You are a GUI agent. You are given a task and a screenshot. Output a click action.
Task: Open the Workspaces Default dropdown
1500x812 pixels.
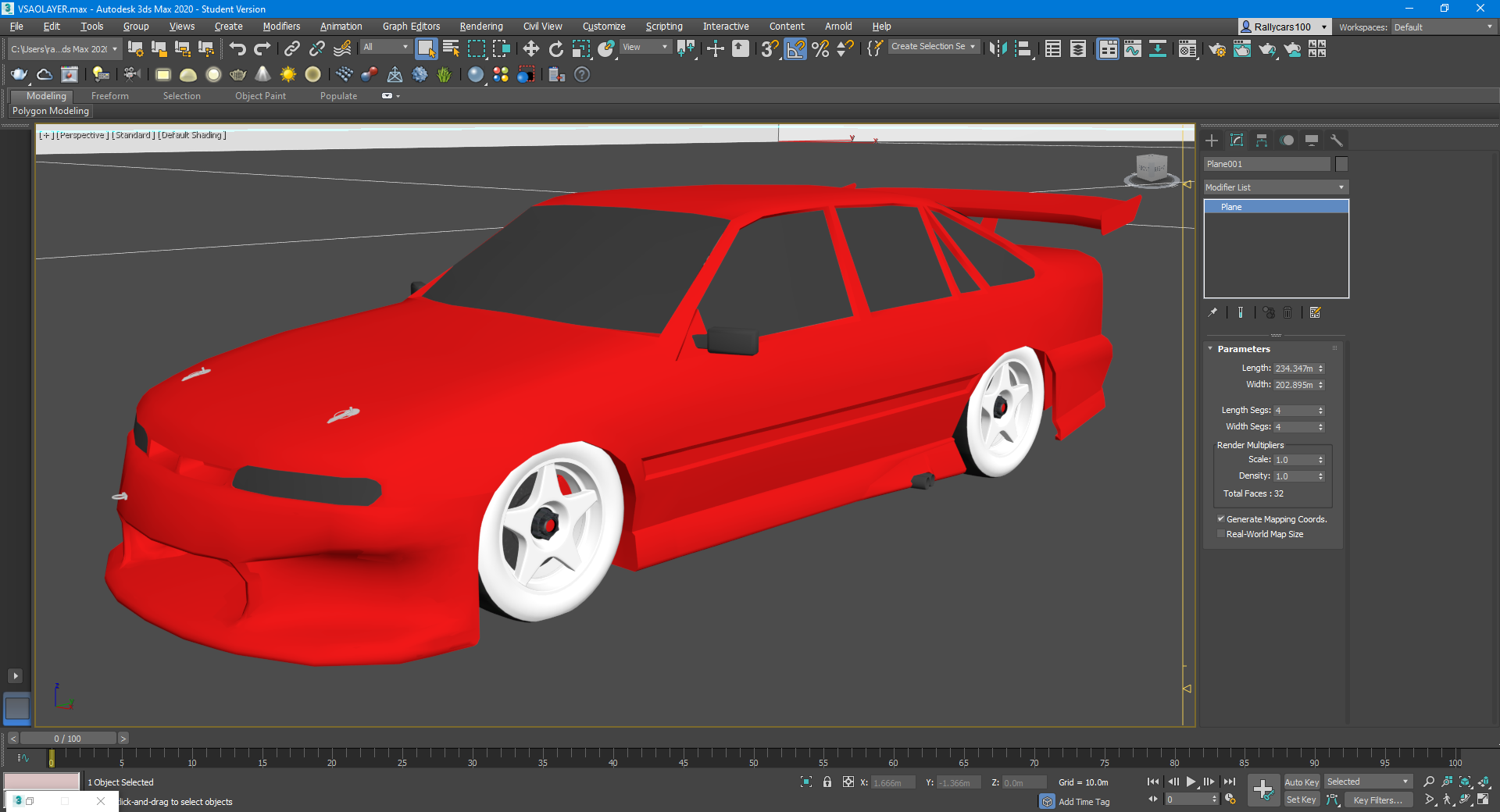[x=1444, y=27]
